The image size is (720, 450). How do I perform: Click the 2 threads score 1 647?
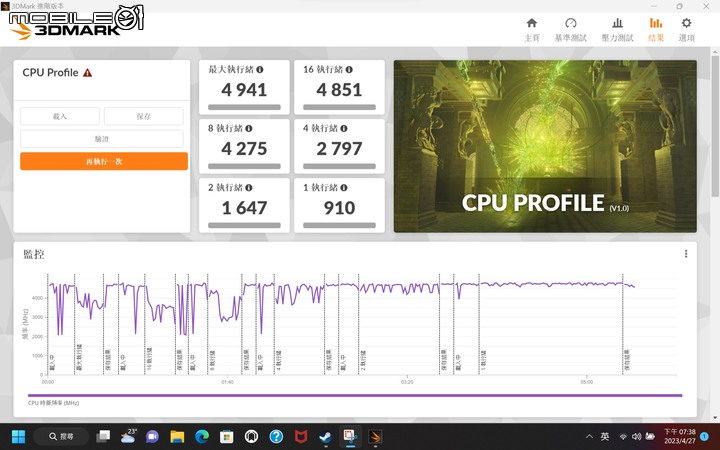(244, 208)
